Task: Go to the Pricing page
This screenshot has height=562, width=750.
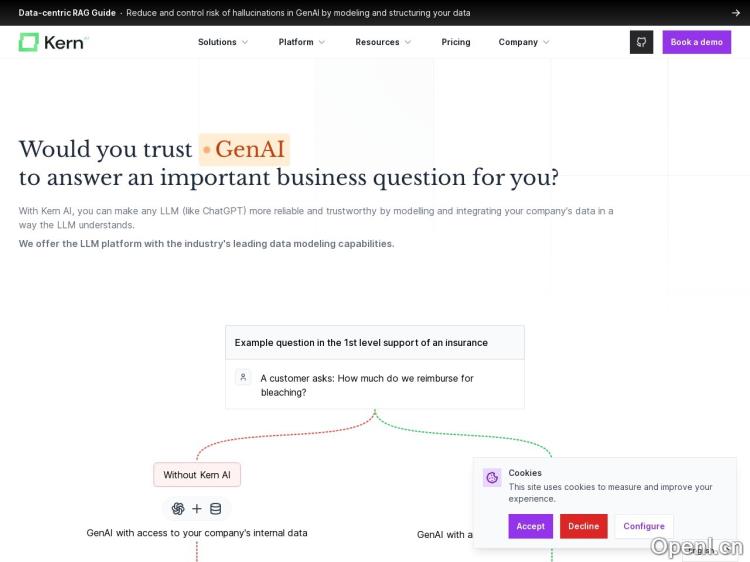Action: click(x=456, y=42)
